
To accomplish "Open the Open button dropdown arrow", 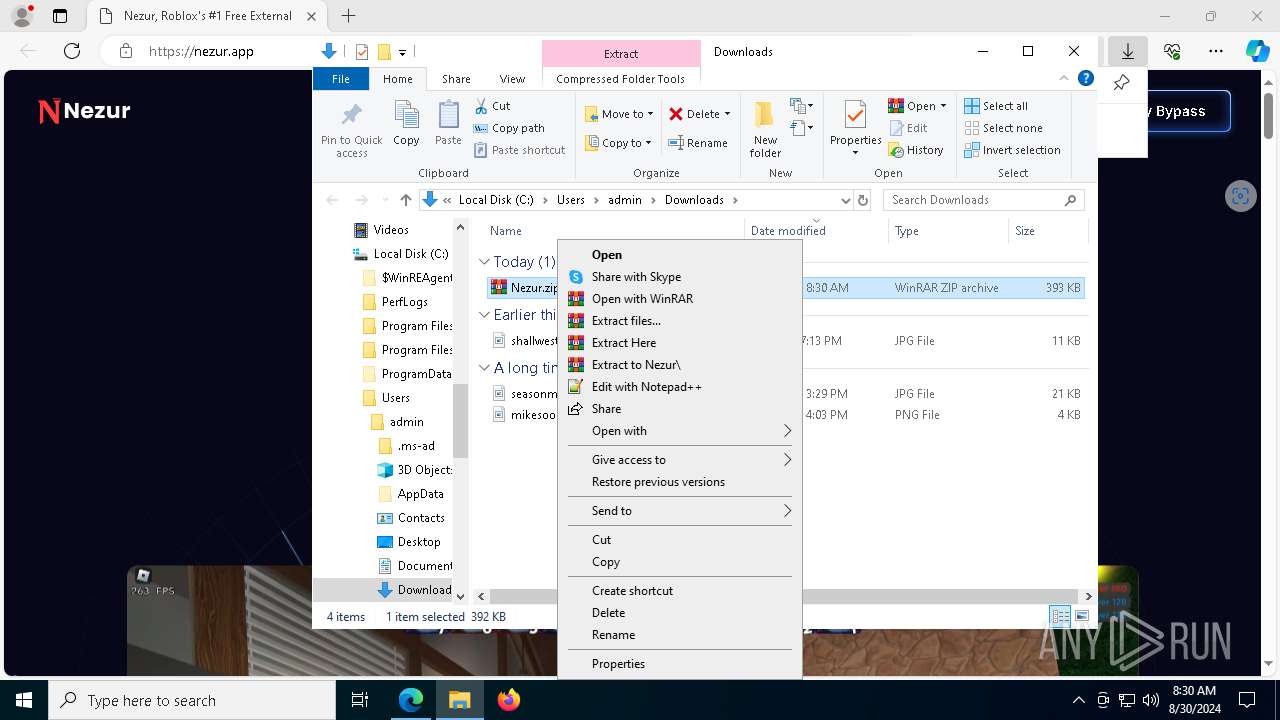I will point(943,106).
